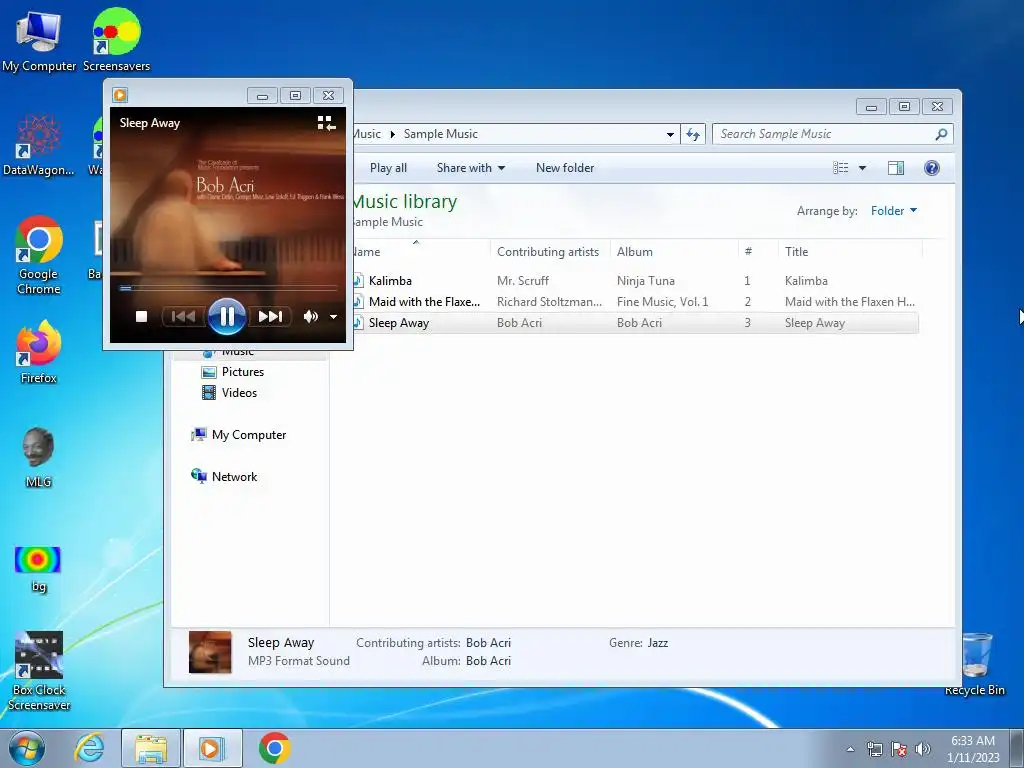Screen dimensions: 1024x768
Task: Stop the Sleep Away track
Action: click(141, 317)
